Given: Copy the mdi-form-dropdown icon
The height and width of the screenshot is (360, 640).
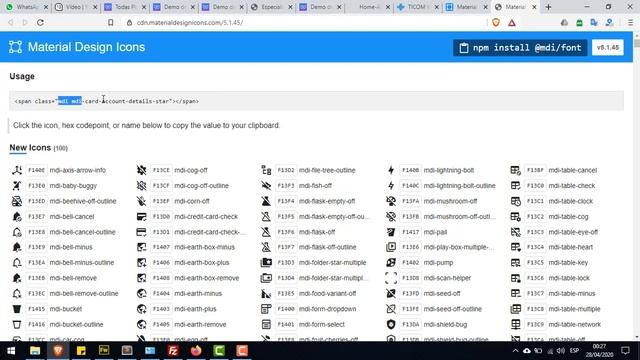Looking at the screenshot, I should 266,309.
